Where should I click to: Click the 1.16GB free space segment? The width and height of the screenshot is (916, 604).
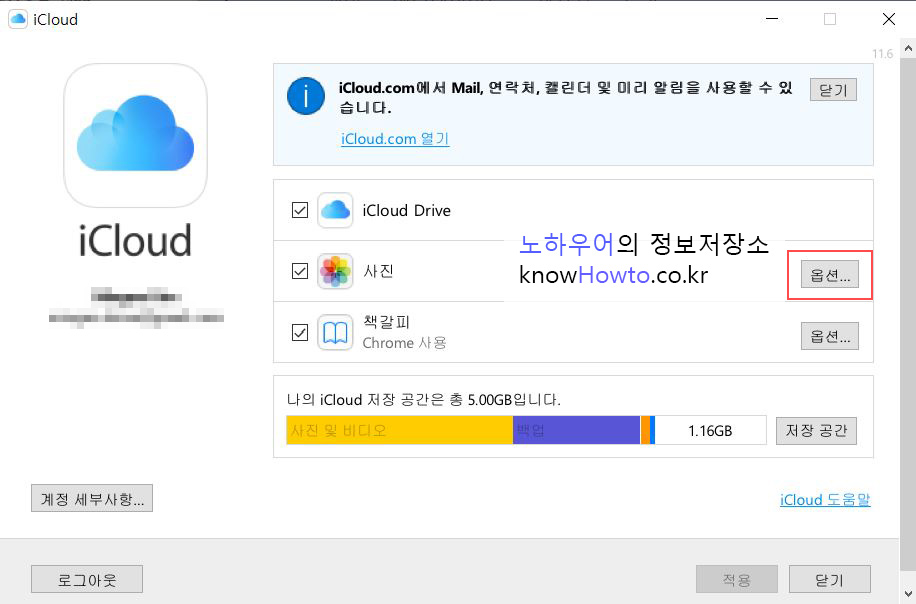click(710, 430)
